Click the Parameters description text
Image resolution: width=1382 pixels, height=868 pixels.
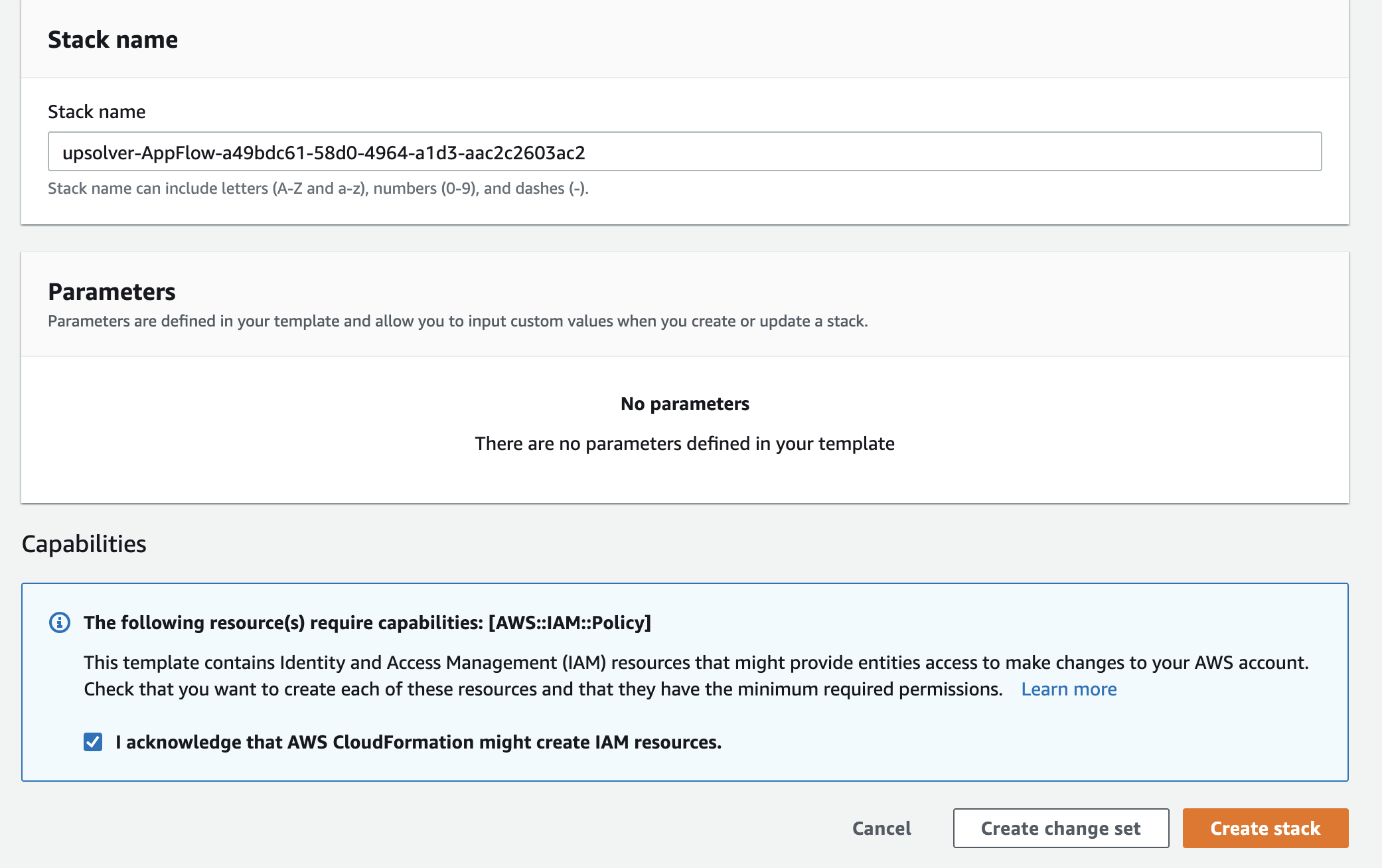(458, 321)
